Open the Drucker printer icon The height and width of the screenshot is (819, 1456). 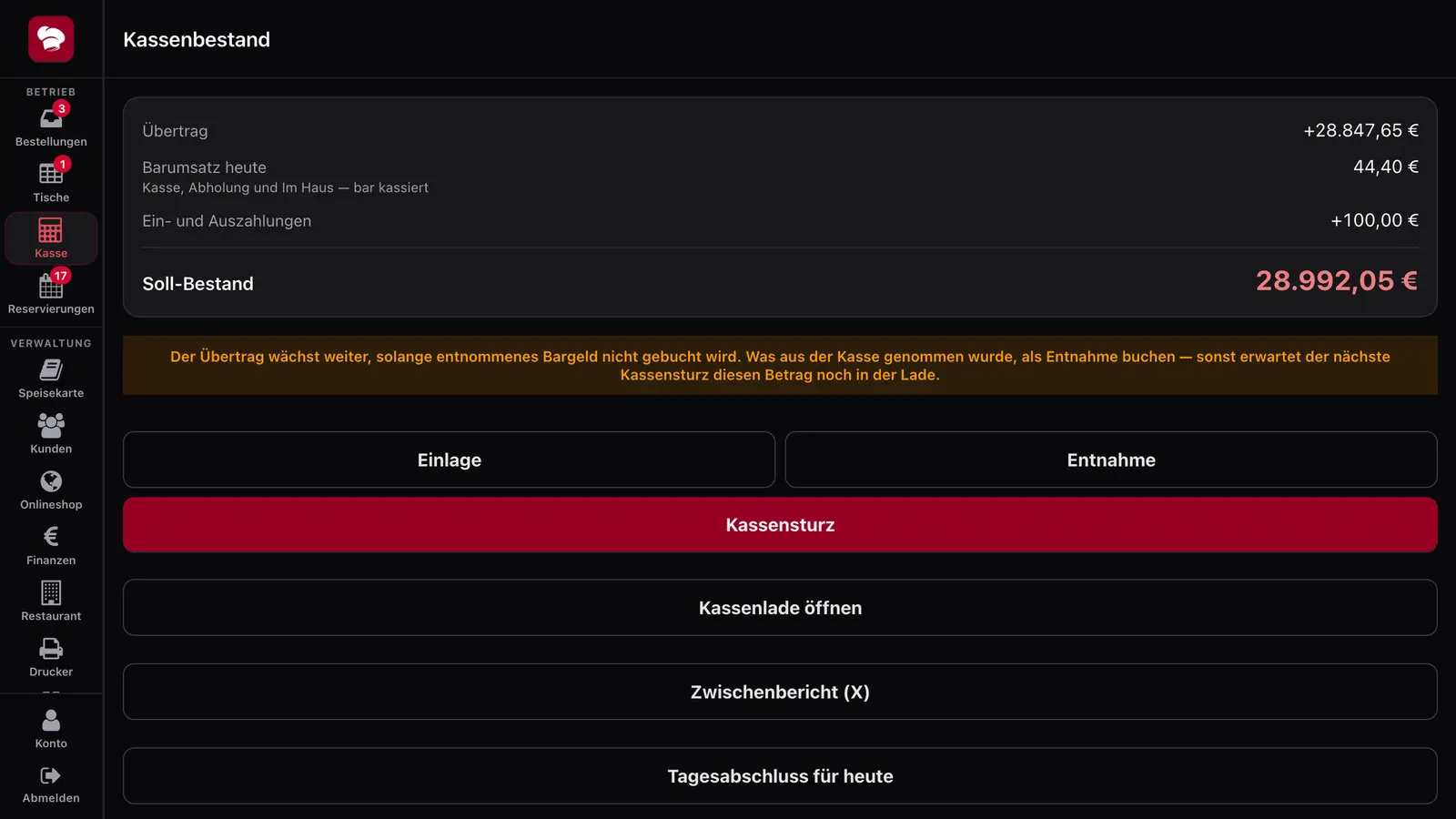click(51, 649)
